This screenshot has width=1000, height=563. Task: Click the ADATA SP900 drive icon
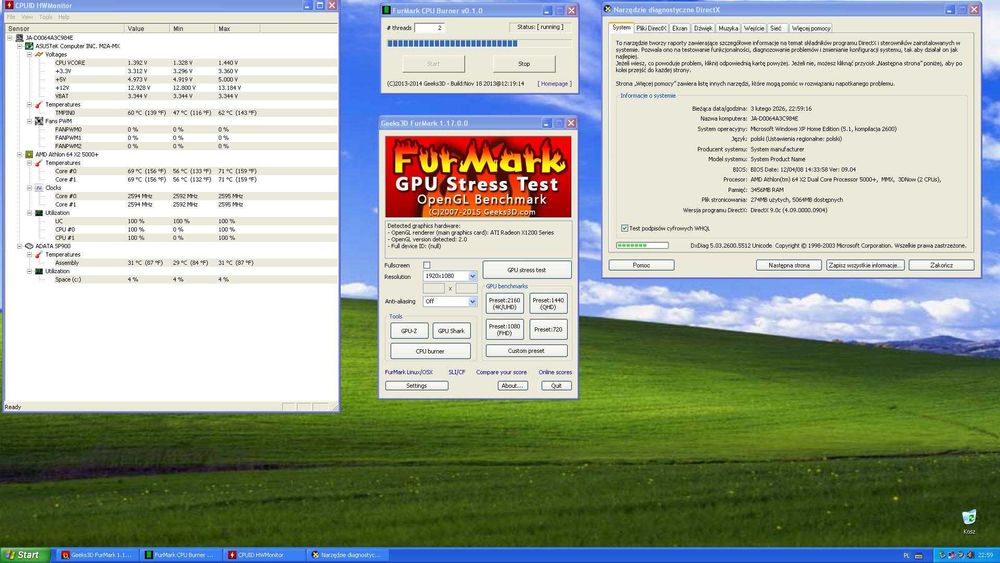(x=29, y=245)
